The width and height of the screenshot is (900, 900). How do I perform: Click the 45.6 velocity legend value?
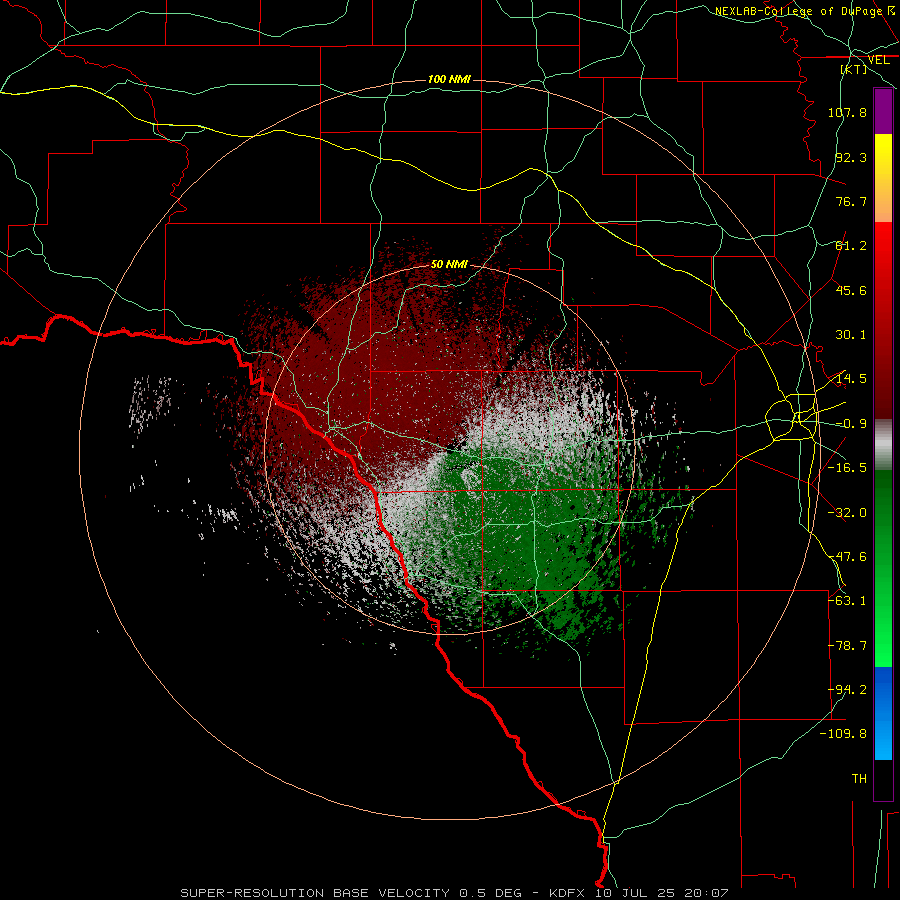click(x=851, y=290)
